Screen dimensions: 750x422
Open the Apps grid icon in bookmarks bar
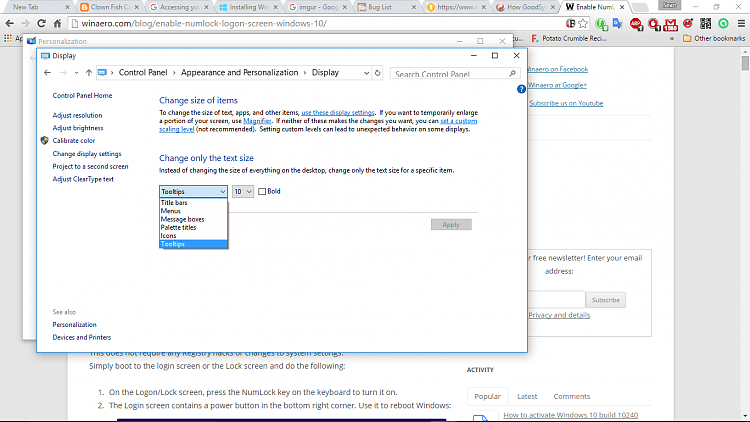click(x=8, y=38)
